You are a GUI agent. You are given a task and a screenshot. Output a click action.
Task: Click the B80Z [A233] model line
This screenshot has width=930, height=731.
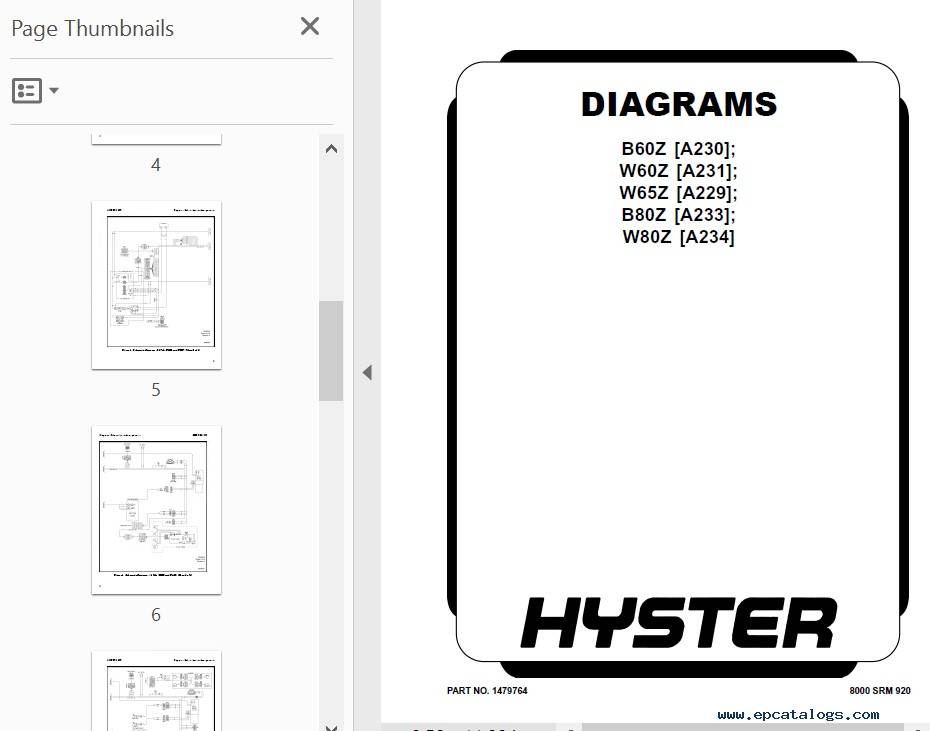(x=679, y=215)
